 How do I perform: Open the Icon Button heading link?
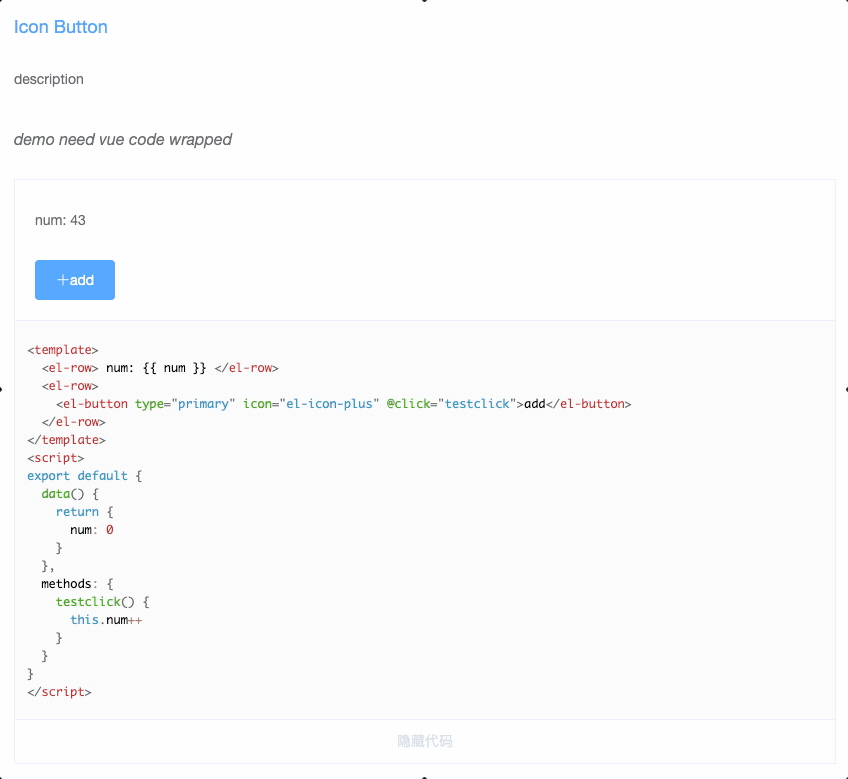click(59, 27)
